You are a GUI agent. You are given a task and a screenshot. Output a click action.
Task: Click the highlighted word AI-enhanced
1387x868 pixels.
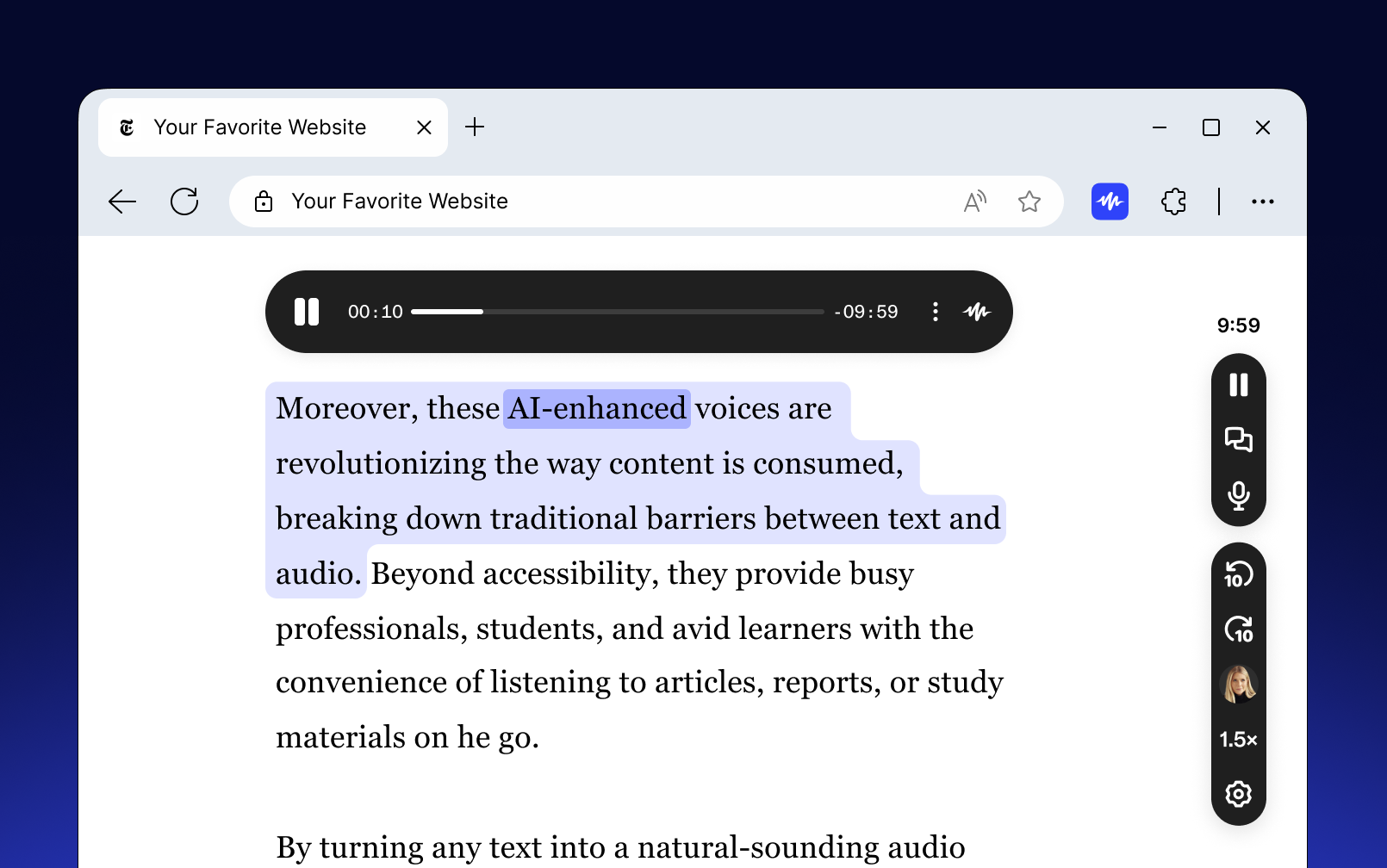(x=597, y=408)
